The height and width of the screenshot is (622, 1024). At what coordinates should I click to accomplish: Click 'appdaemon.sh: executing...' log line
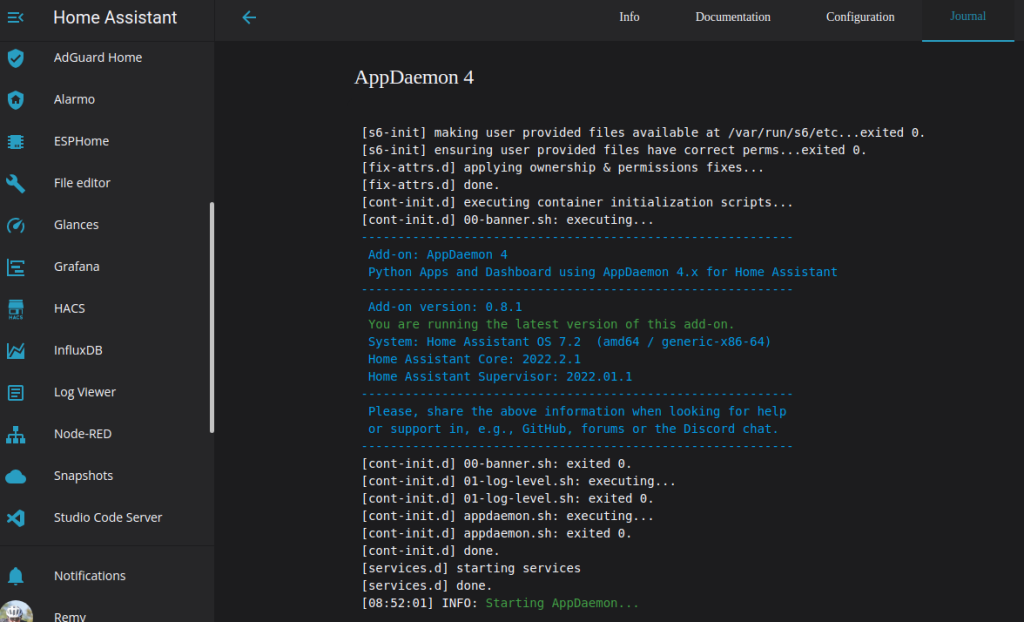tap(507, 516)
